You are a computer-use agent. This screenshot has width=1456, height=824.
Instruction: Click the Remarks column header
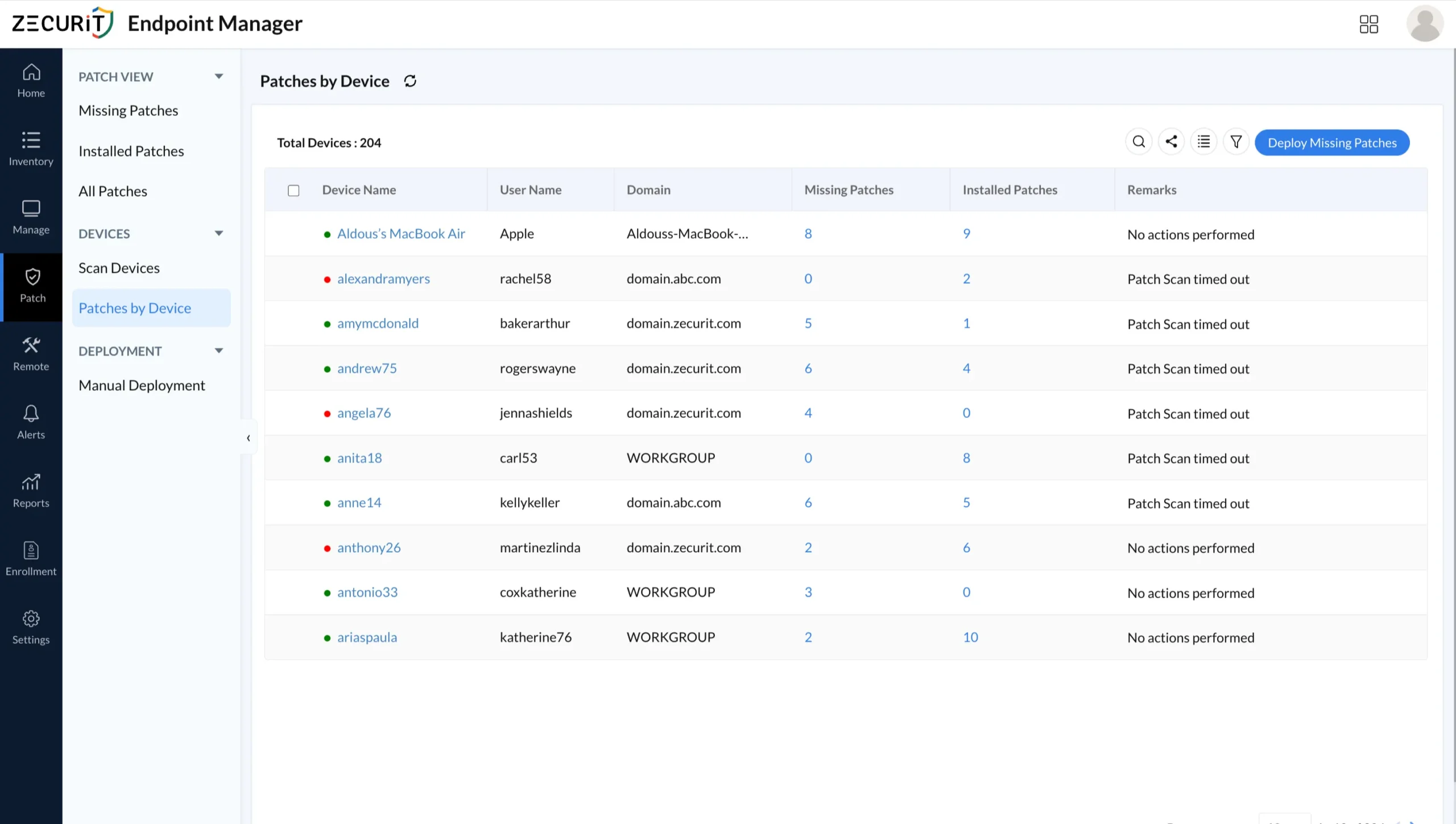[x=1152, y=190]
